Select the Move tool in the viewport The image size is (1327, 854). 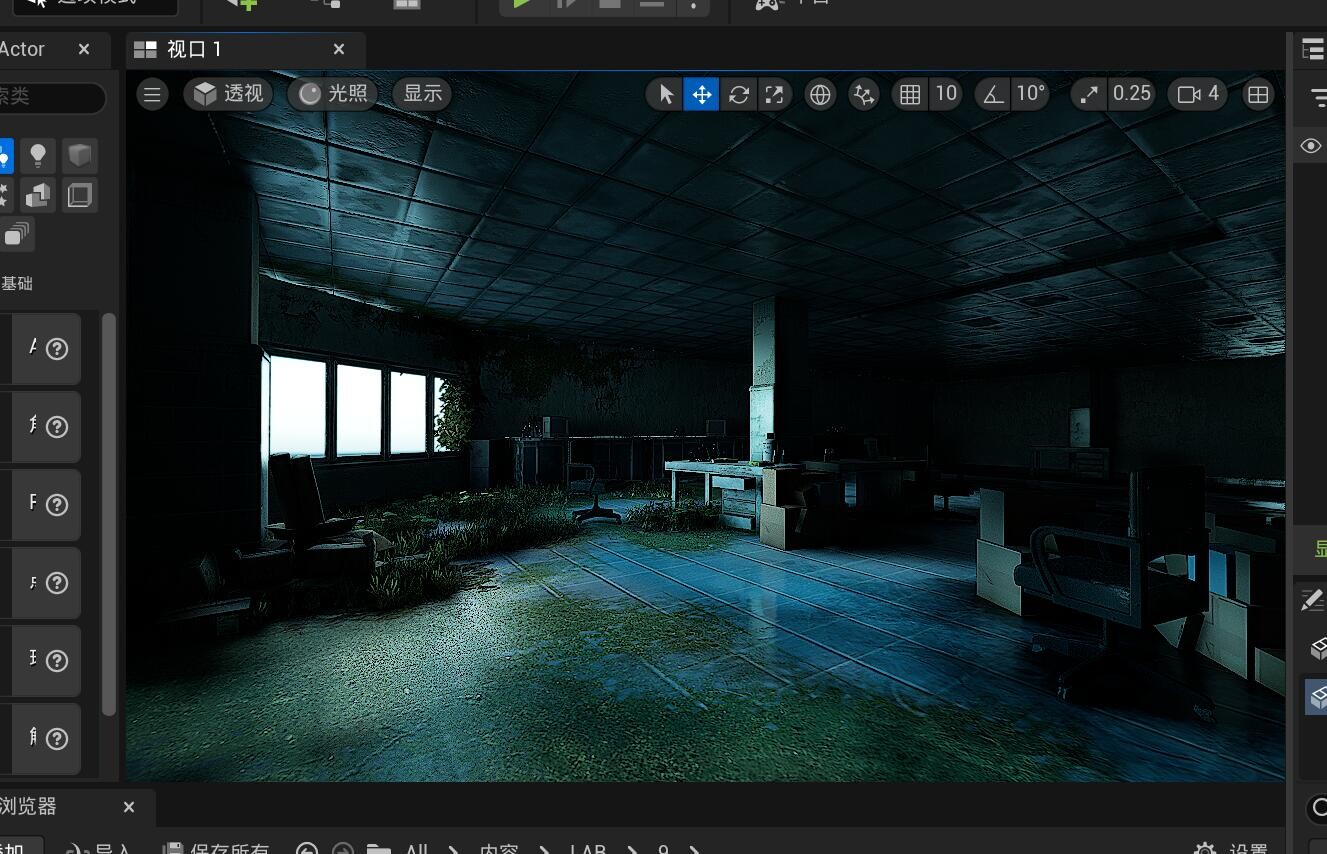(x=702, y=94)
